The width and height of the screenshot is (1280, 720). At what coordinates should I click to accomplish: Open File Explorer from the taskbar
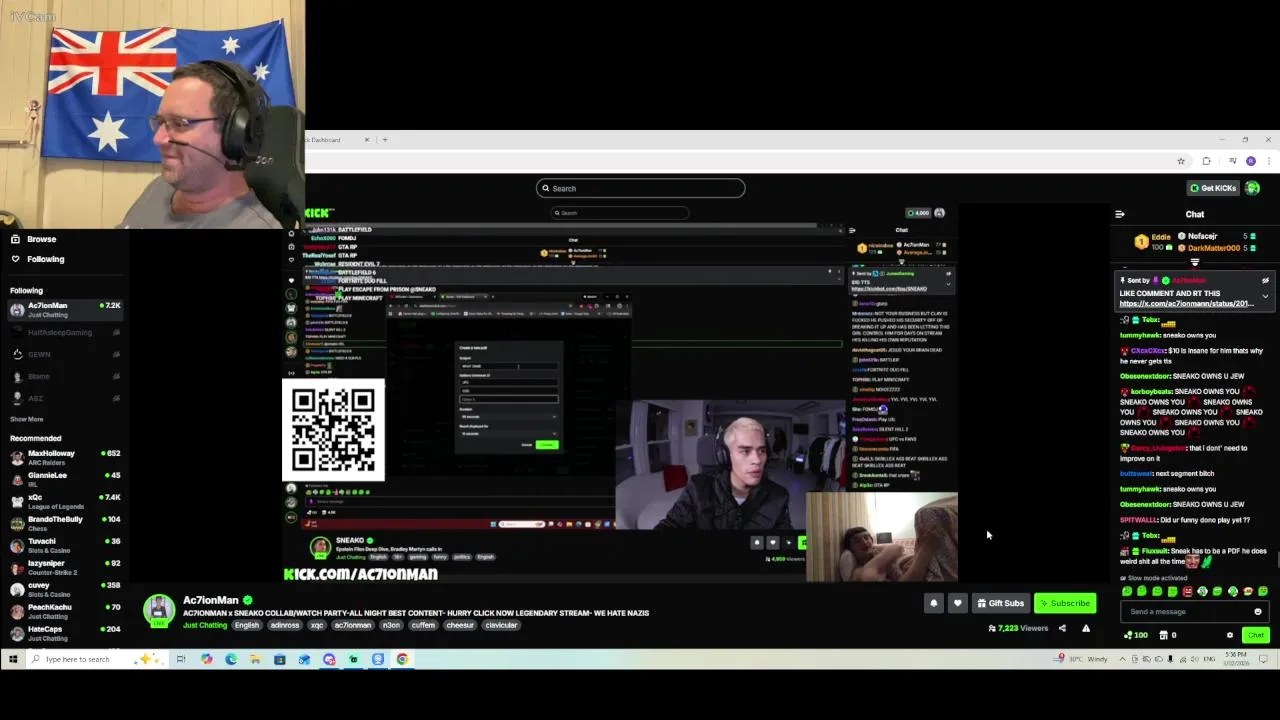coord(255,659)
